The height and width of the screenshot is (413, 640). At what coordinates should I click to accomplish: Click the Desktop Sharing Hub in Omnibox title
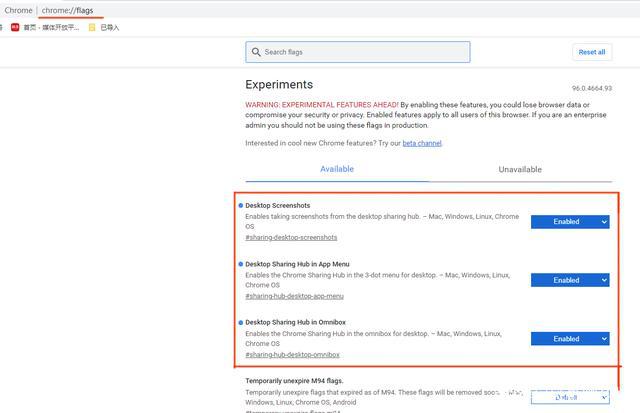(295, 322)
